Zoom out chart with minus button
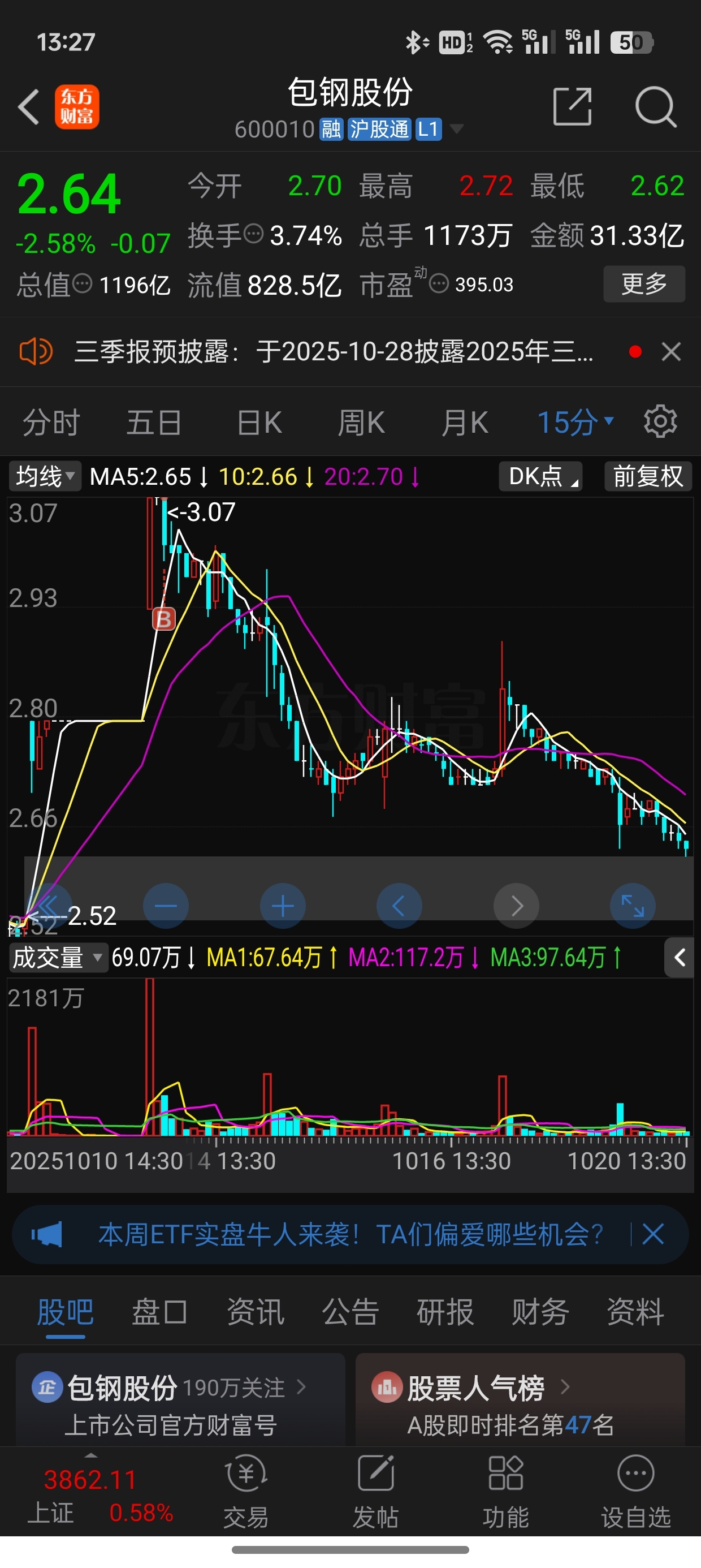This screenshot has width=701, height=1568. tap(166, 906)
